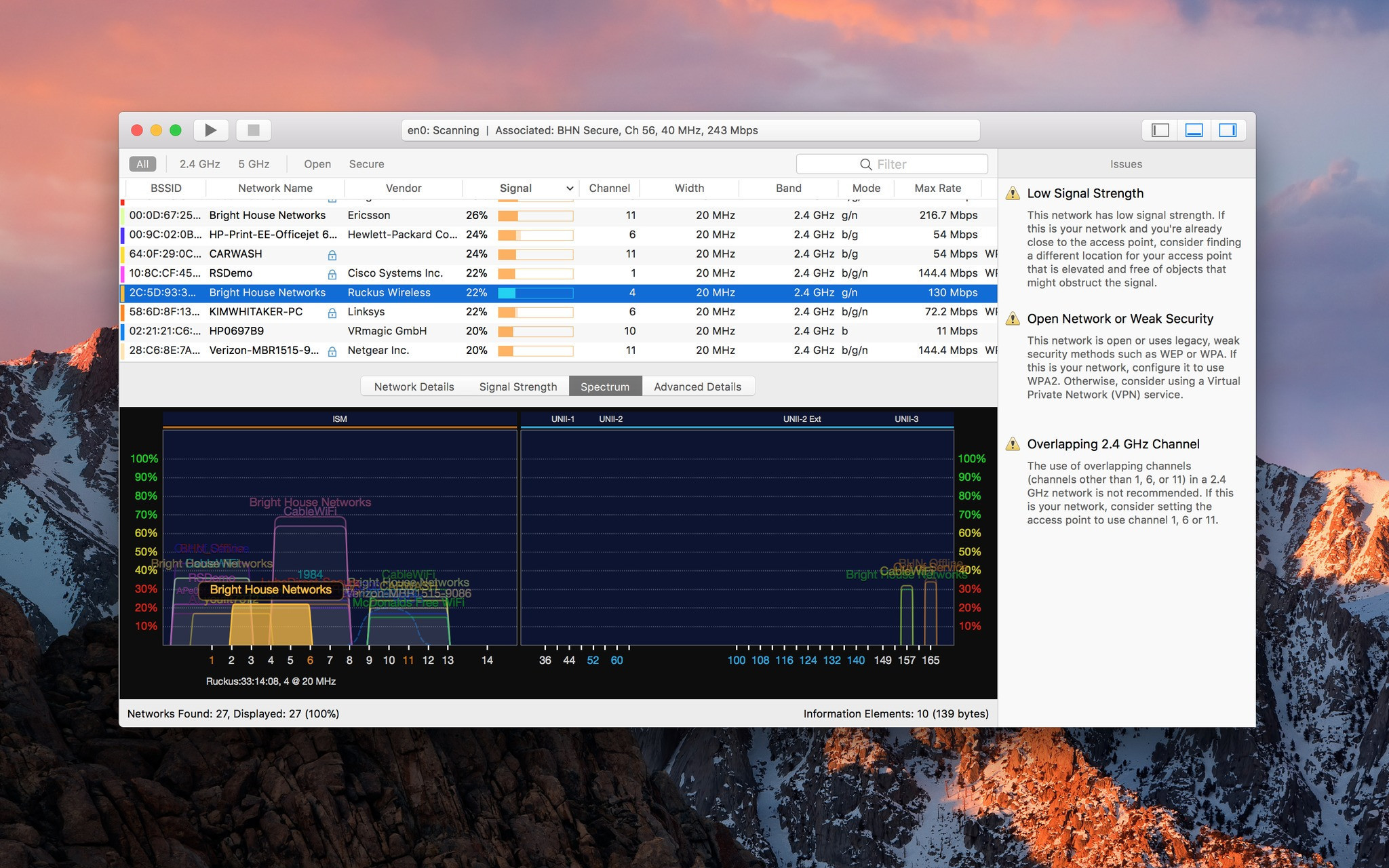This screenshot has width=1389, height=868.
Task: Enable the Open network filter
Action: pyautogui.click(x=317, y=163)
